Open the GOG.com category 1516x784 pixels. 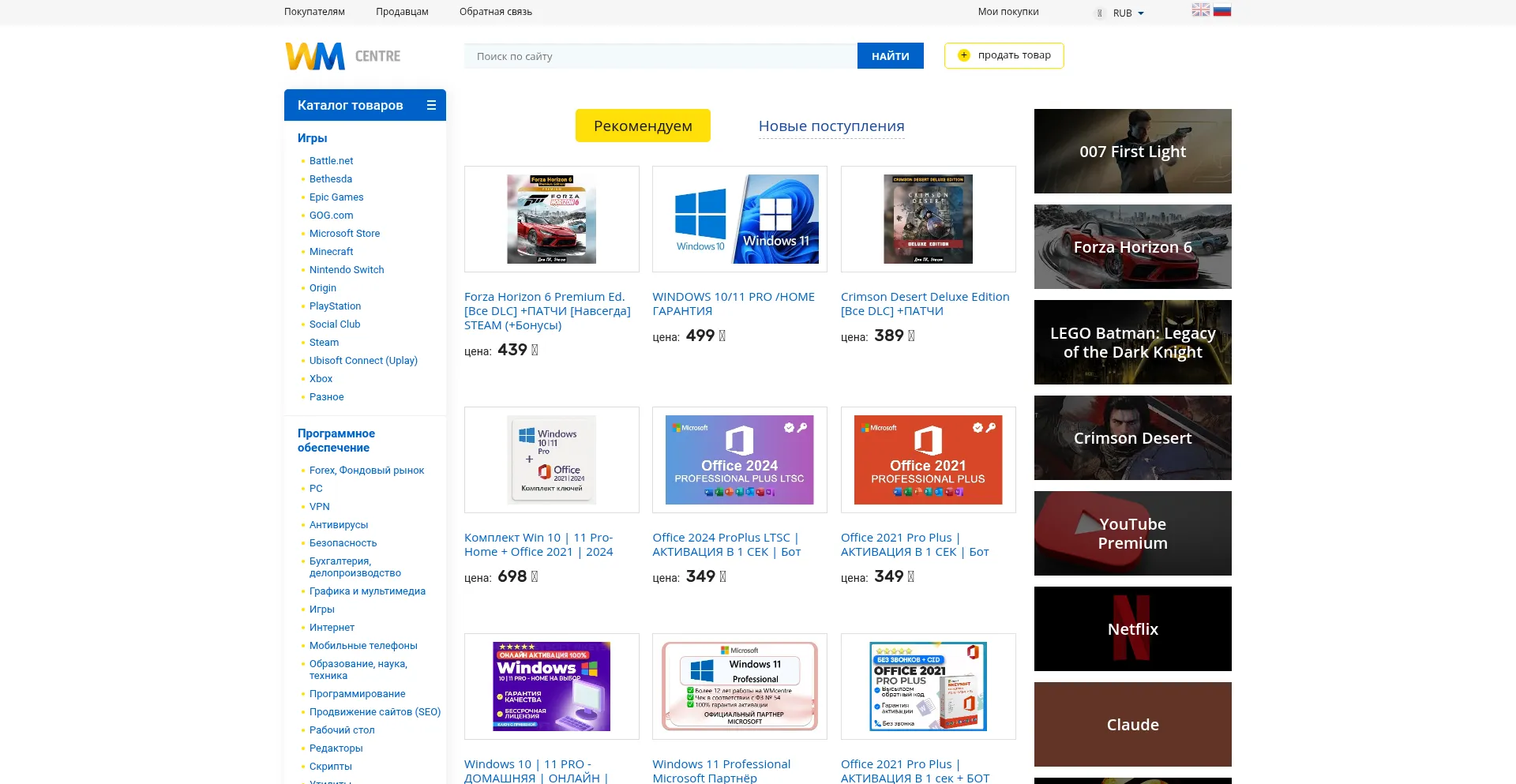(x=332, y=216)
